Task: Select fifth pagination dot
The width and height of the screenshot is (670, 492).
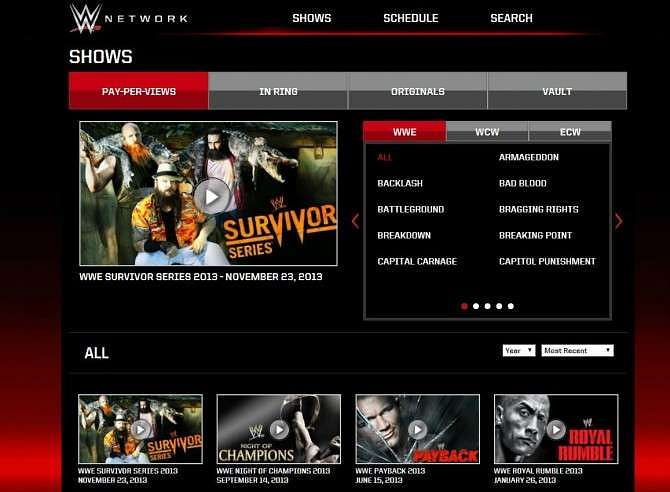Action: coord(511,306)
